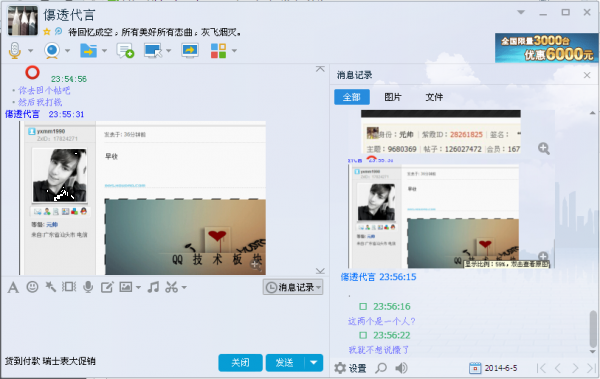The image size is (600, 379).
Task: Click the star level icon under name
Action: [47, 31]
